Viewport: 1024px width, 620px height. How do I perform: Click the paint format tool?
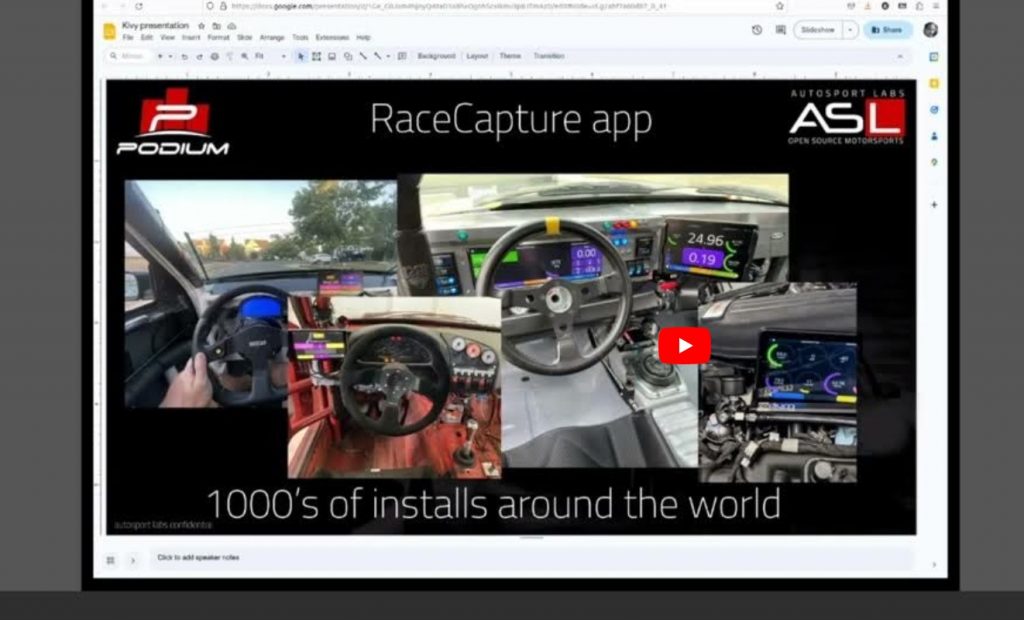pyautogui.click(x=229, y=56)
